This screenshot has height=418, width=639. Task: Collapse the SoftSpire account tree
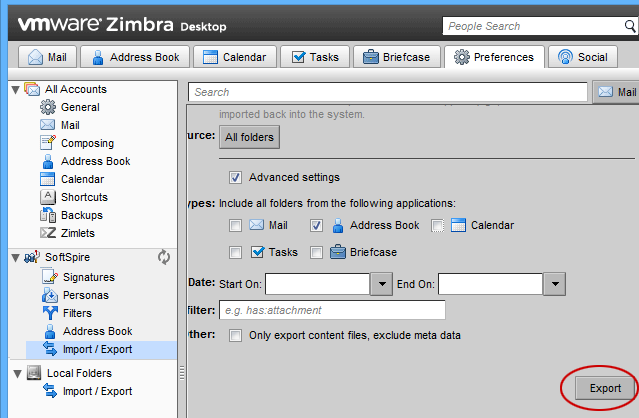16,258
